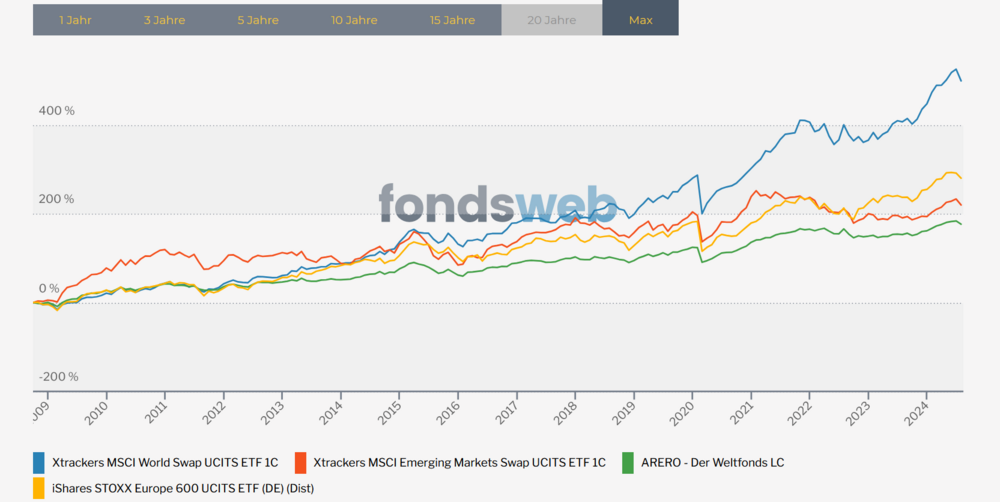The height and width of the screenshot is (502, 1000).
Task: Click the blue MSCI World legend swatch
Action: tap(40, 463)
